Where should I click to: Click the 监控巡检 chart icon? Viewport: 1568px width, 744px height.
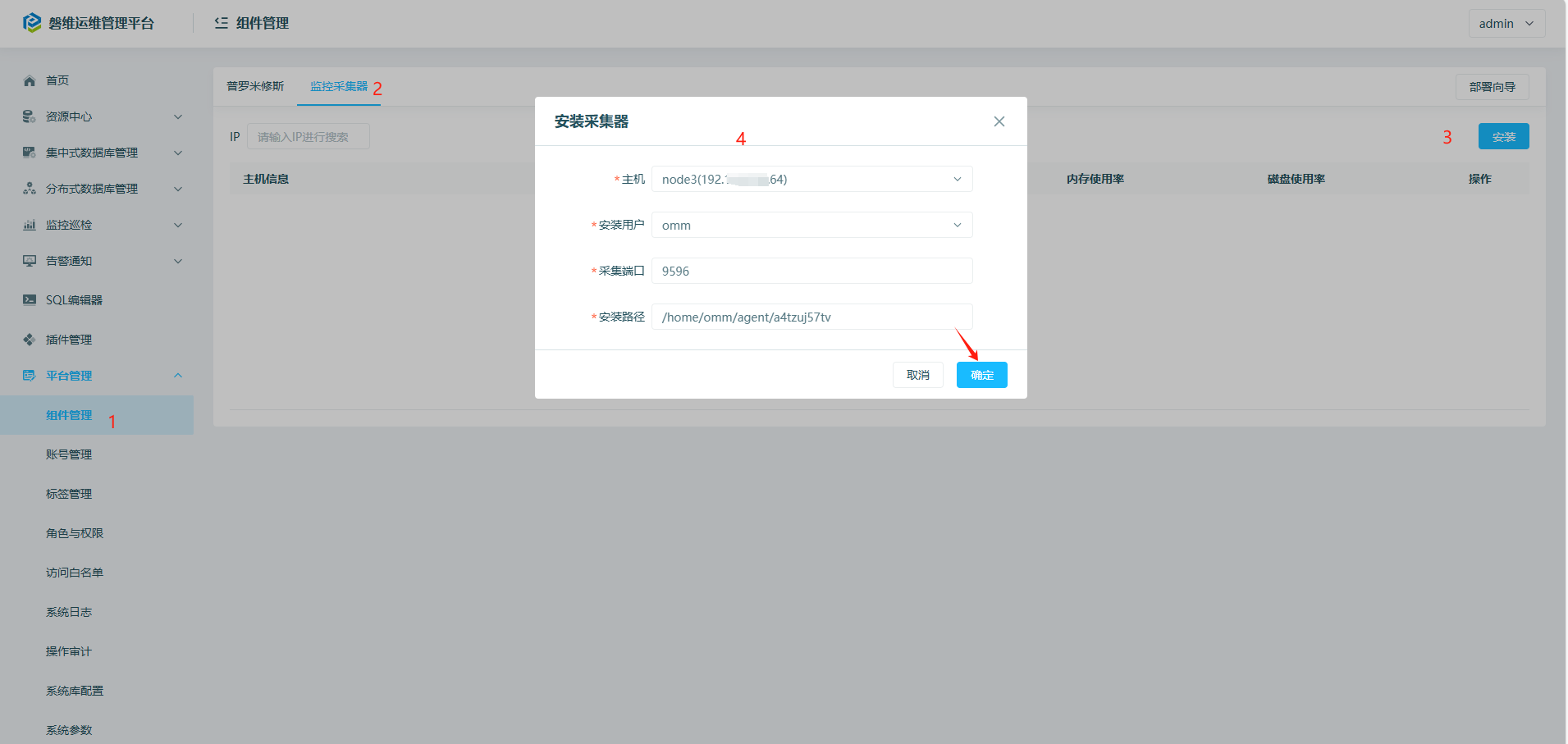tap(30, 225)
